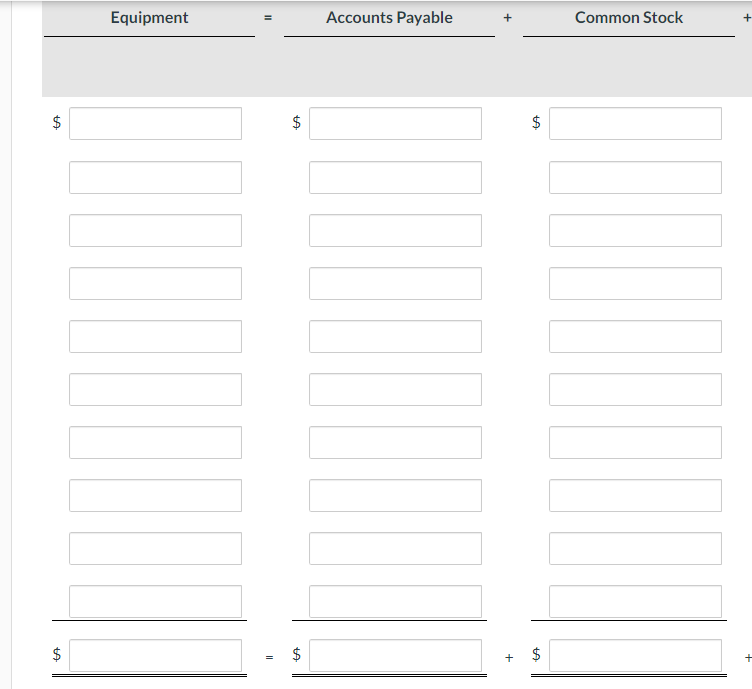Image resolution: width=752 pixels, height=689 pixels.
Task: Focus the third row Equipment input box
Action: point(155,231)
